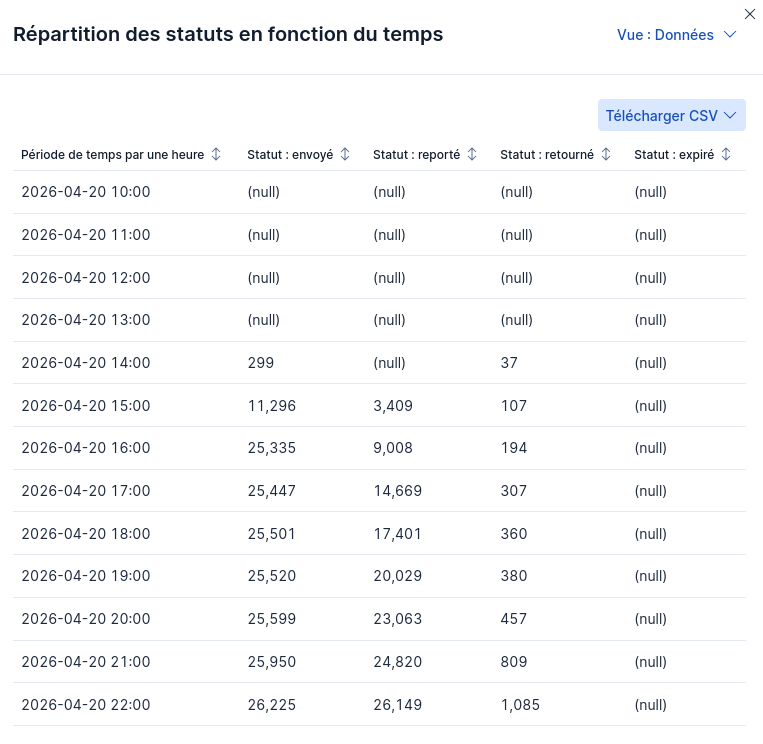The height and width of the screenshot is (744, 763).
Task: Close the dialog with the X icon
Action: click(x=750, y=15)
